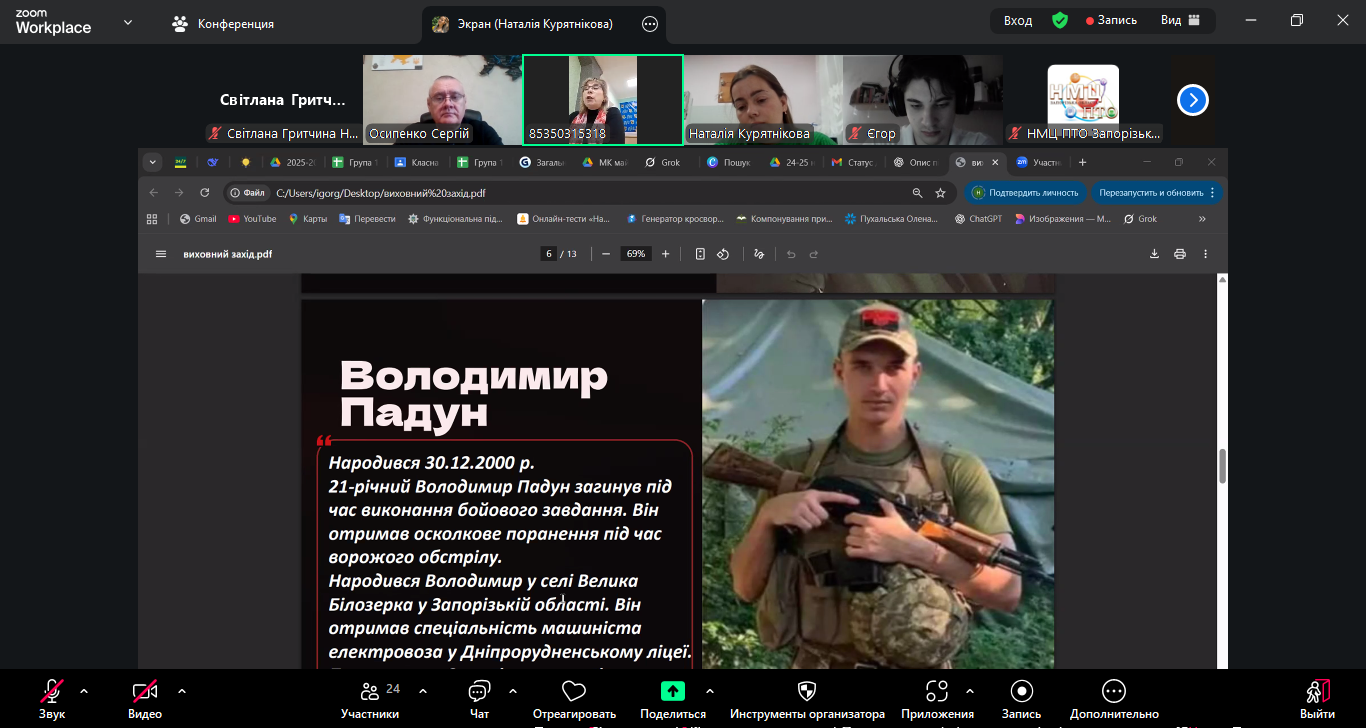
Task: Enable the PDF draw annotation tool
Action: (x=759, y=254)
